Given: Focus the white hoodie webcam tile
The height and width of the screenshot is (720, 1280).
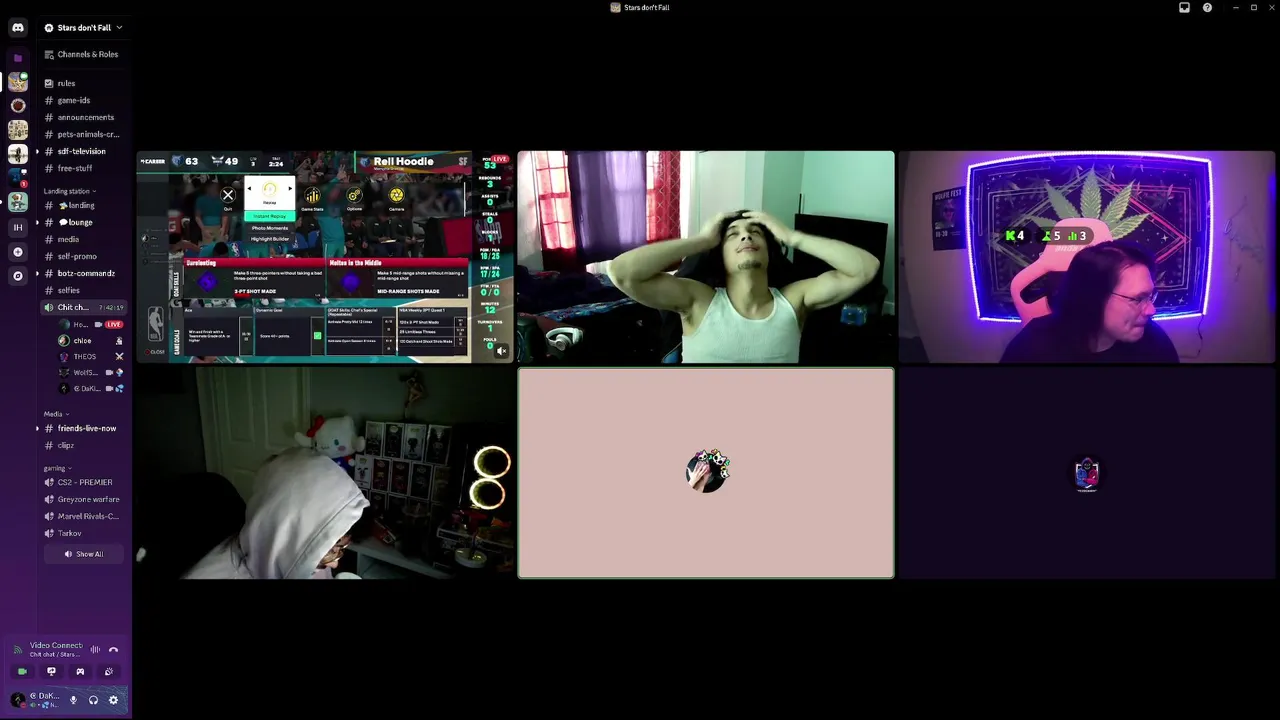Looking at the screenshot, I should pyautogui.click(x=325, y=473).
